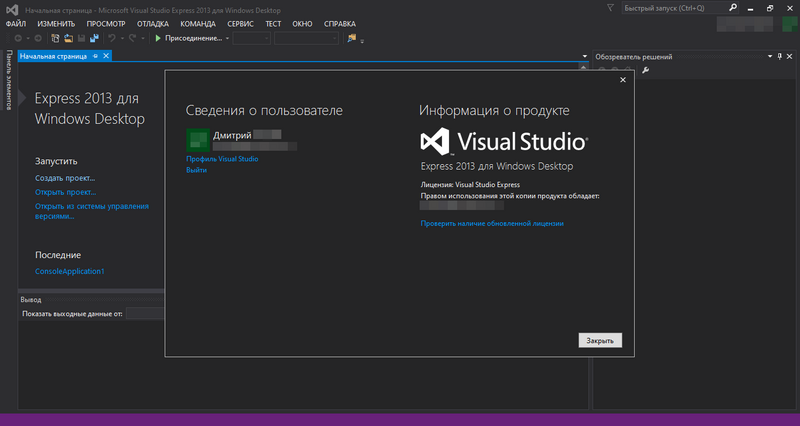The width and height of the screenshot is (800, 426).
Task: Click the Открыть проект link
Action: coord(65,192)
